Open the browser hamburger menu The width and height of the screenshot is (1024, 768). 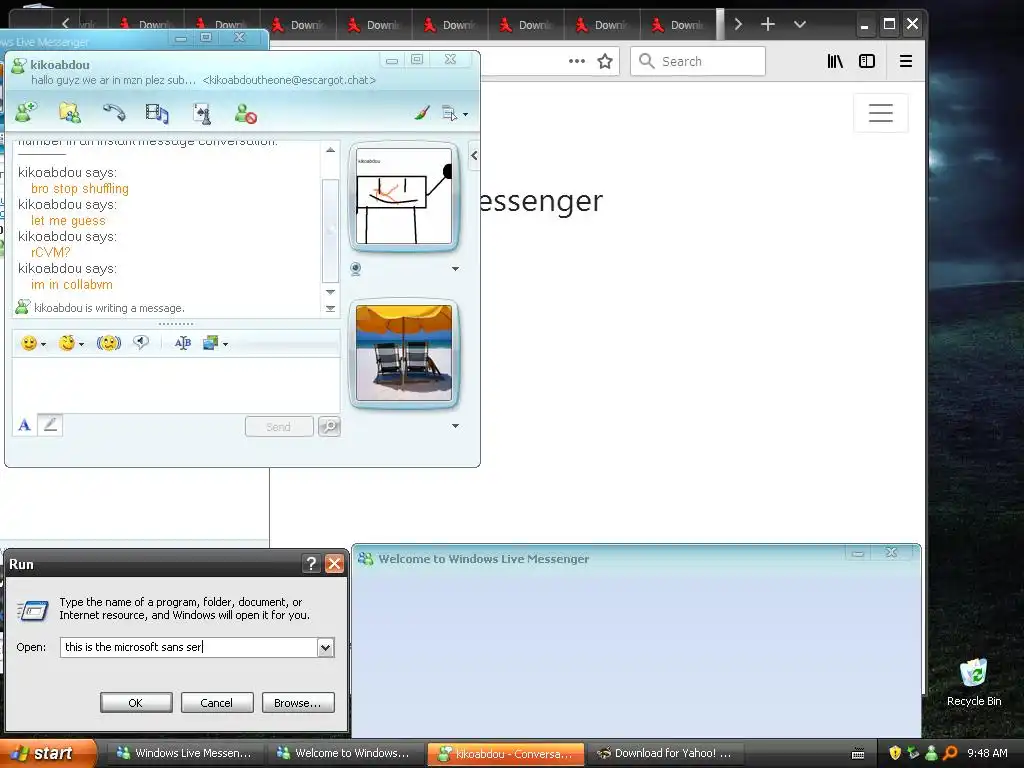pyautogui.click(x=906, y=61)
